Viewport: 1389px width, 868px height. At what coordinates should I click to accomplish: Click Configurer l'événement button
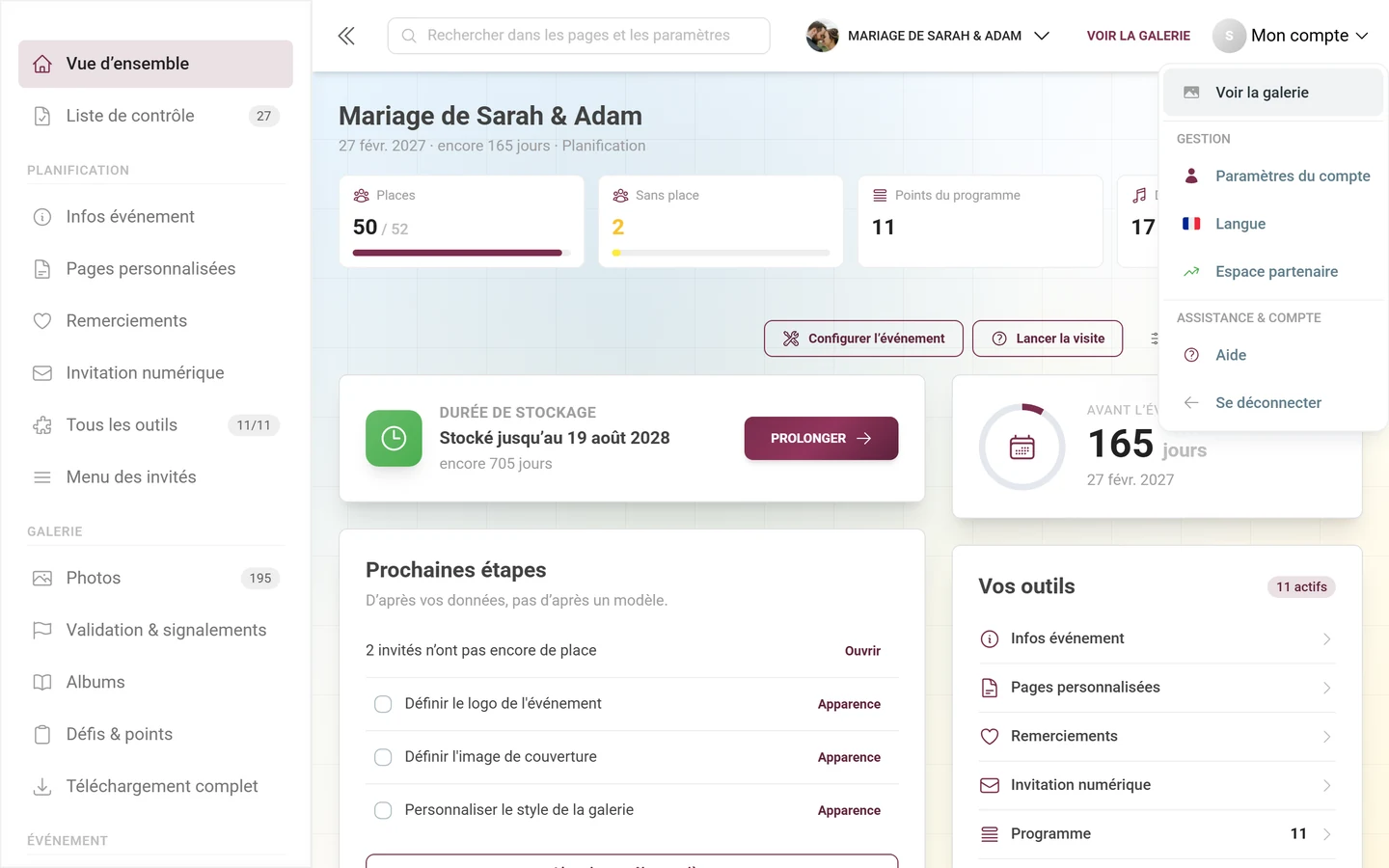click(863, 339)
